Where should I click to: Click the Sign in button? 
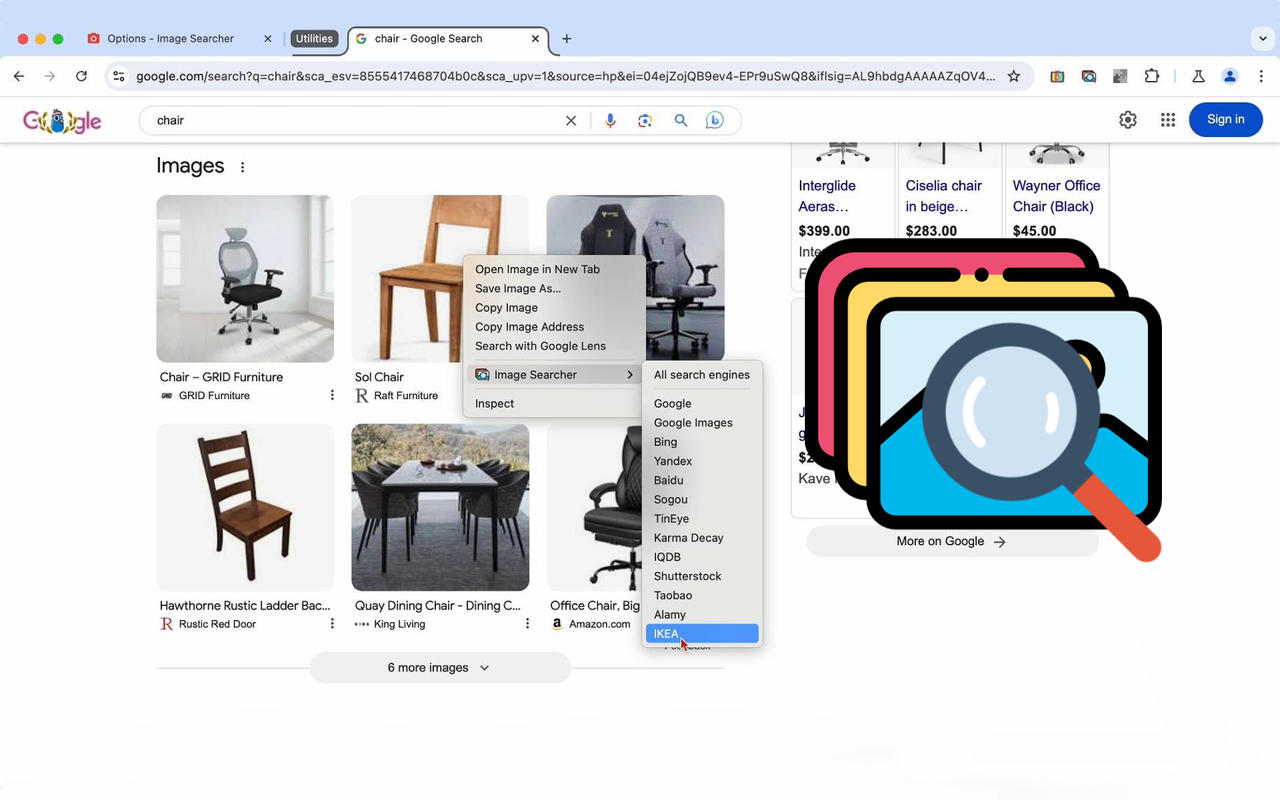[x=1225, y=119]
